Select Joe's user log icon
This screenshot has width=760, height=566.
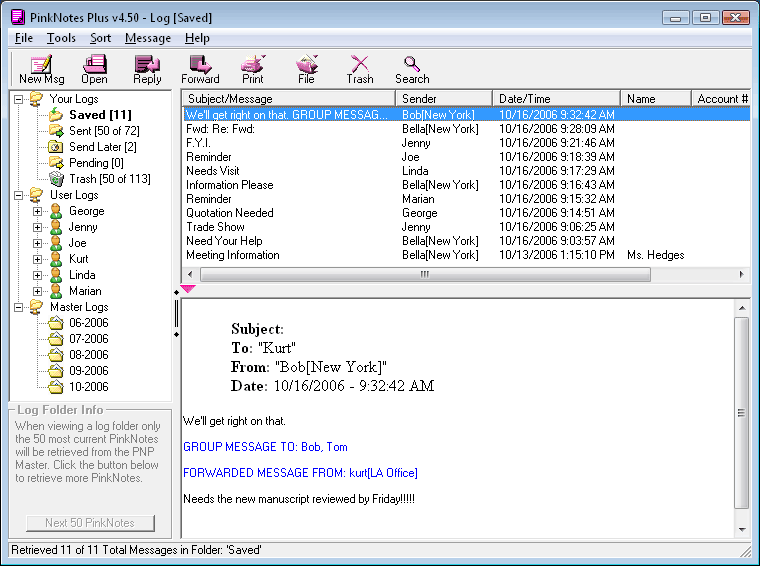[56, 243]
